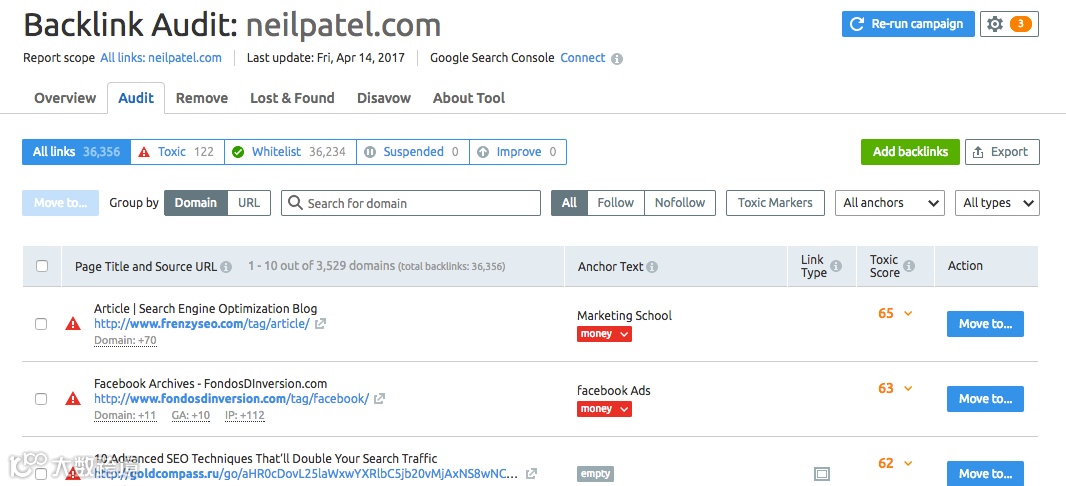Click the GA: +10 marker text
Screen dimensions: 1066x486
coord(191,415)
